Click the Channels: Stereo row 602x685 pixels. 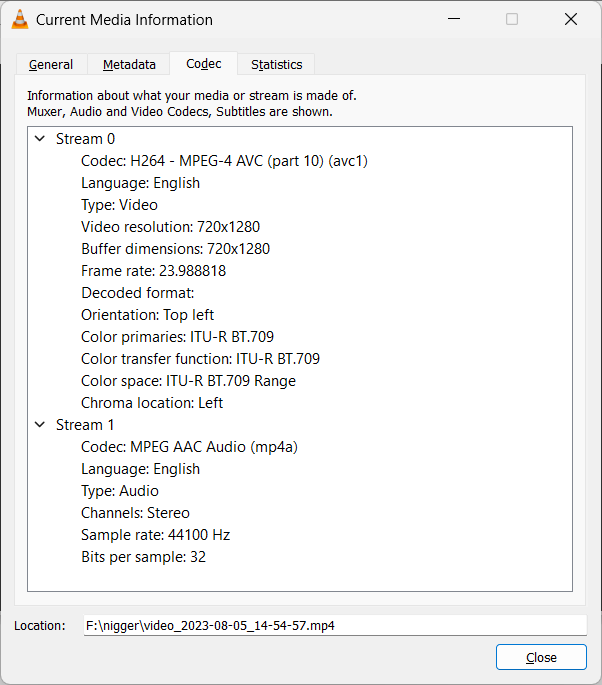coord(135,513)
